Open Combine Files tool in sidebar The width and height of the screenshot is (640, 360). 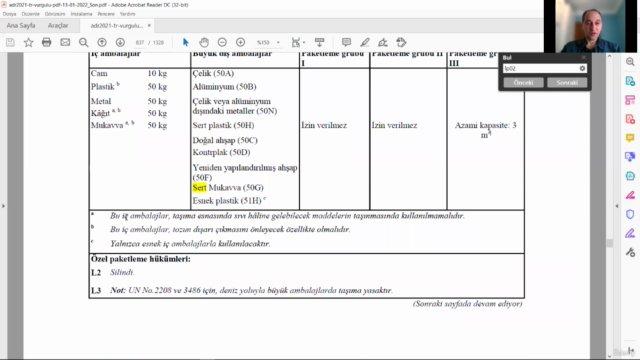[x=630, y=157]
